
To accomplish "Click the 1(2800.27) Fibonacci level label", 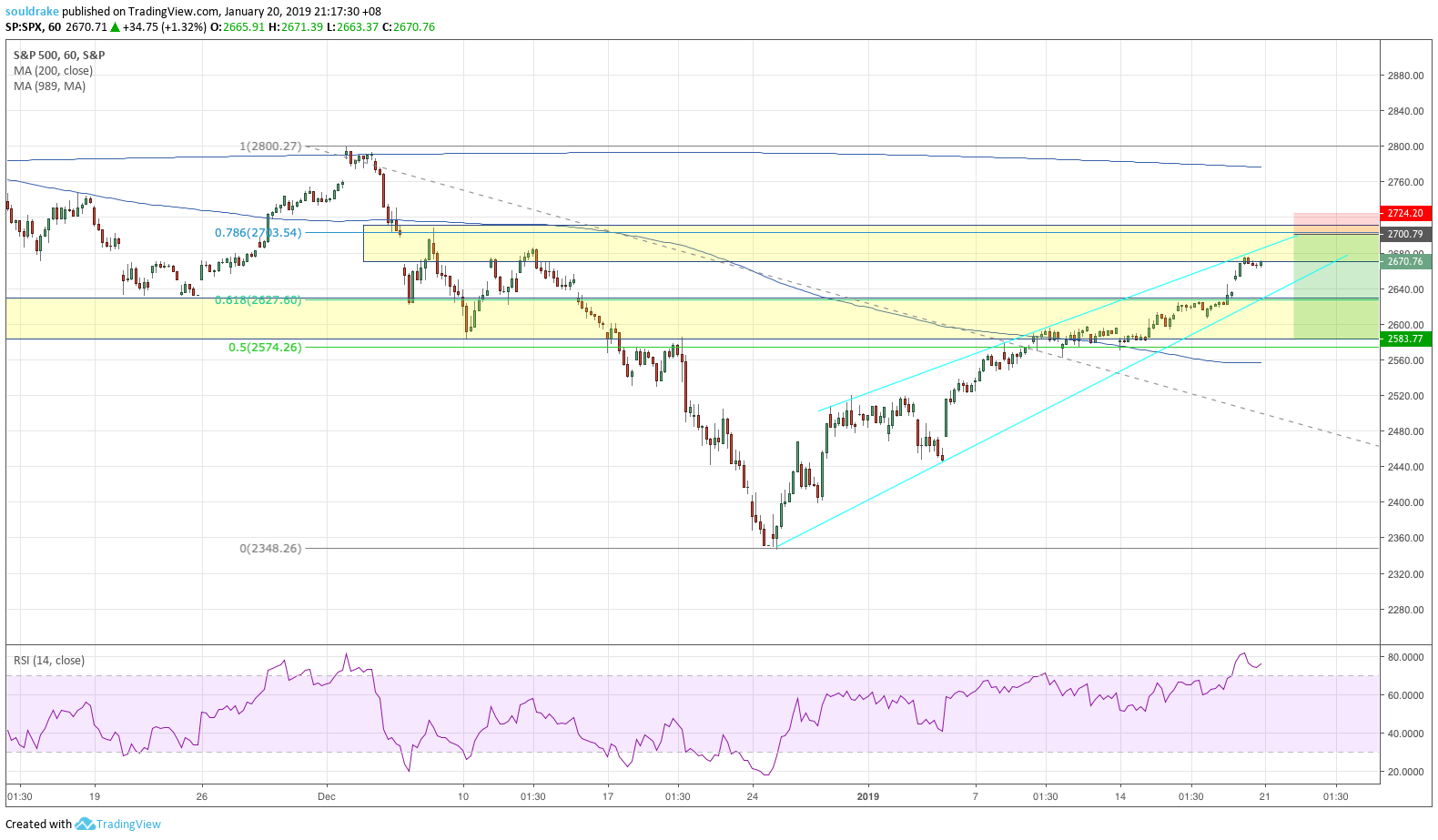I will [x=270, y=147].
